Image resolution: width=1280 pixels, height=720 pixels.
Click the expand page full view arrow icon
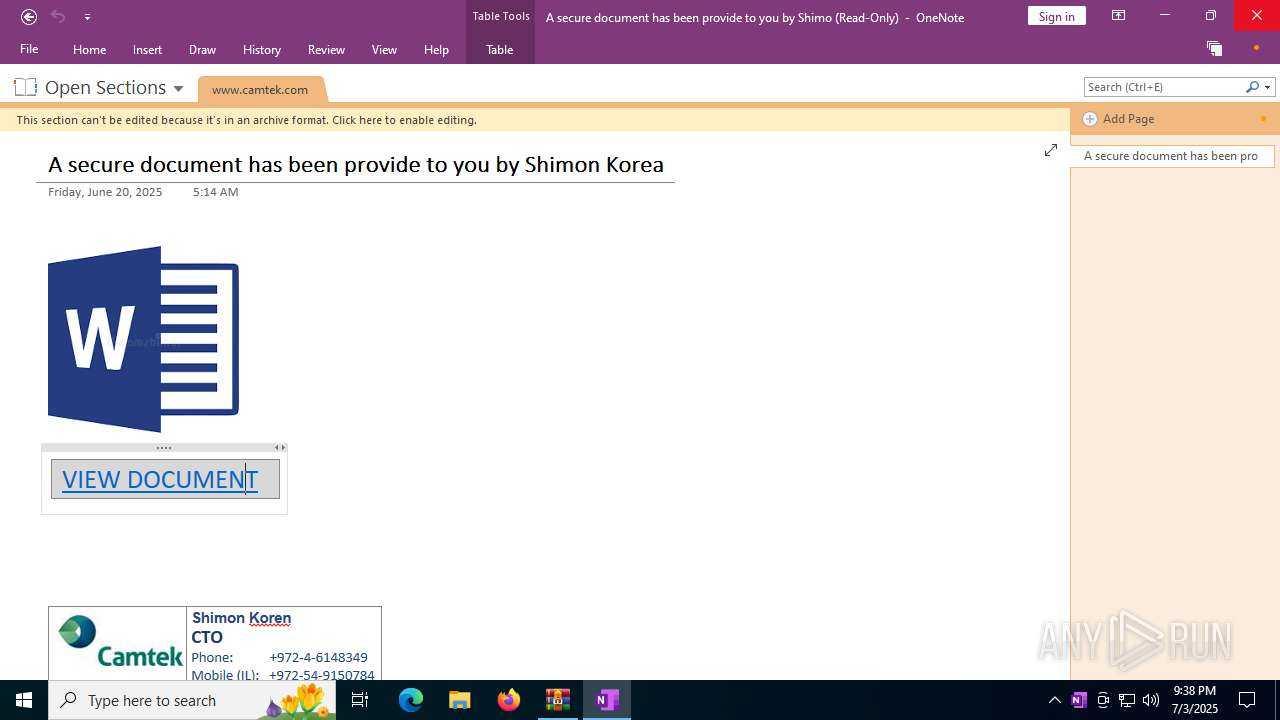pos(1051,150)
